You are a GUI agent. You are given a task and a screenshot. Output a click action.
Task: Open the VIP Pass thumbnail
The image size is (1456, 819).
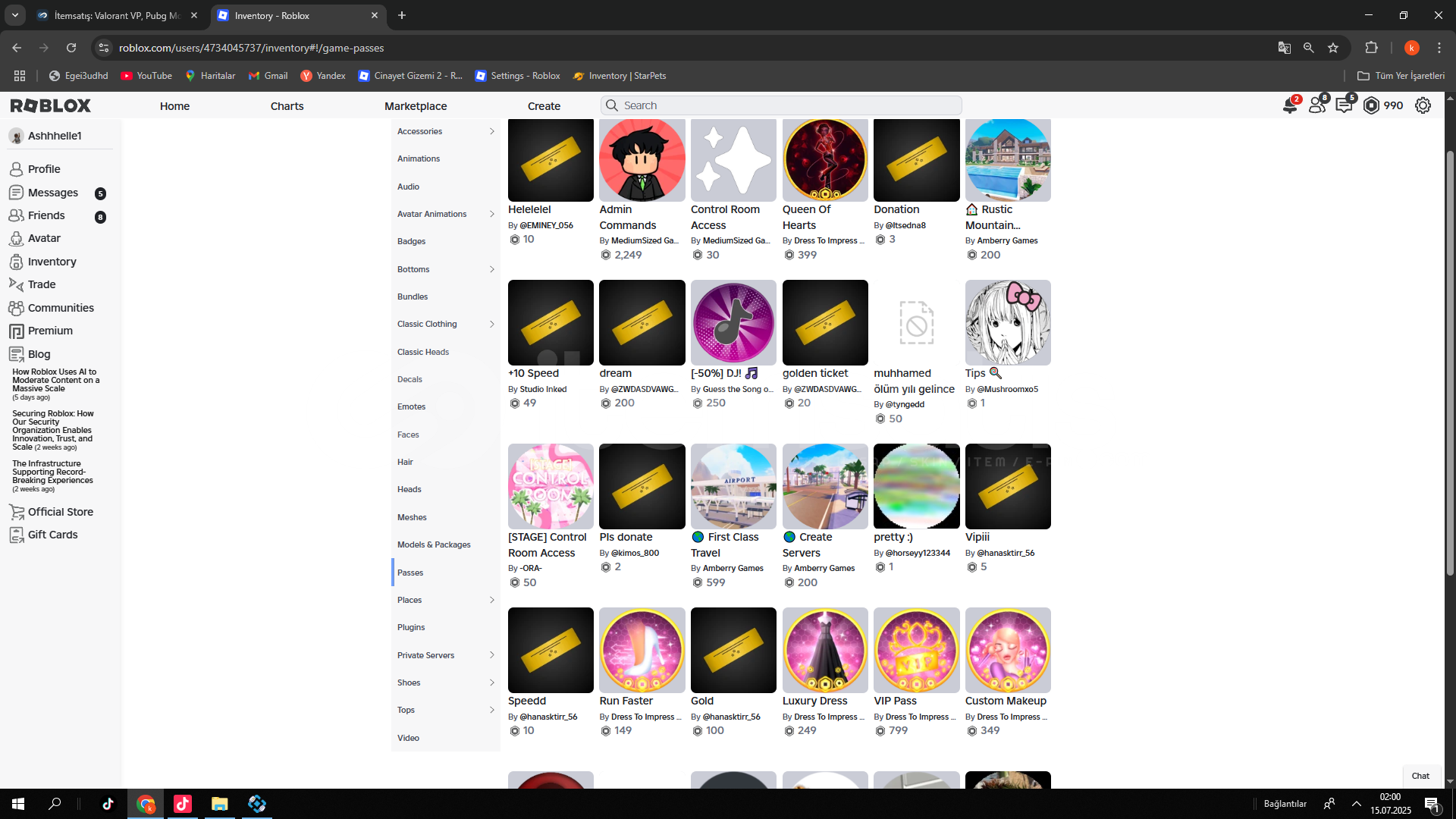pos(916,650)
